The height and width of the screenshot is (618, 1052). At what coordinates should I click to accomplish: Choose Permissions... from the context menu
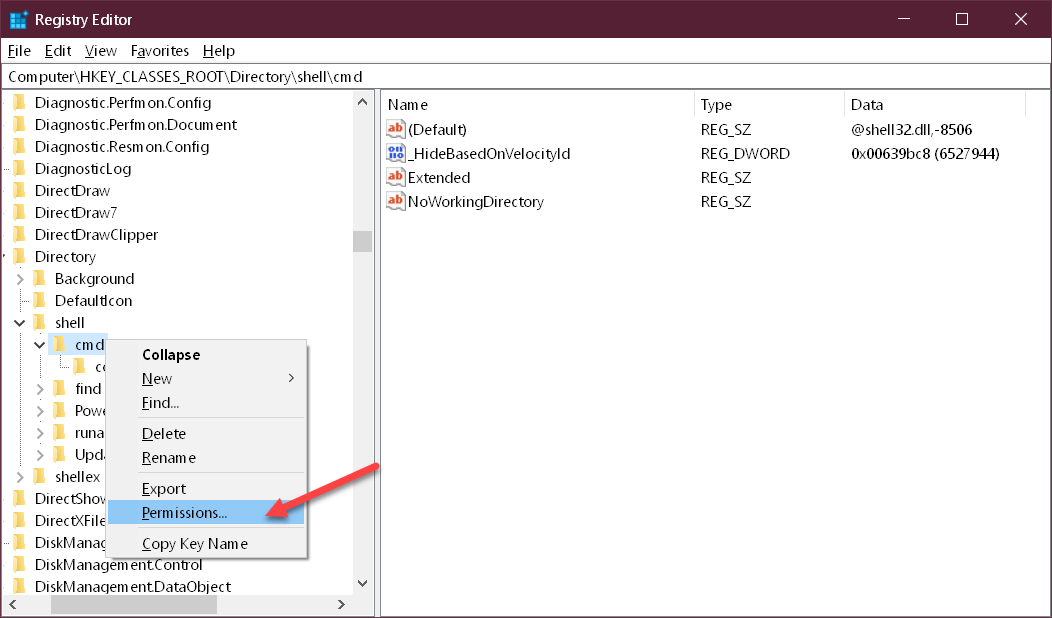click(206, 513)
